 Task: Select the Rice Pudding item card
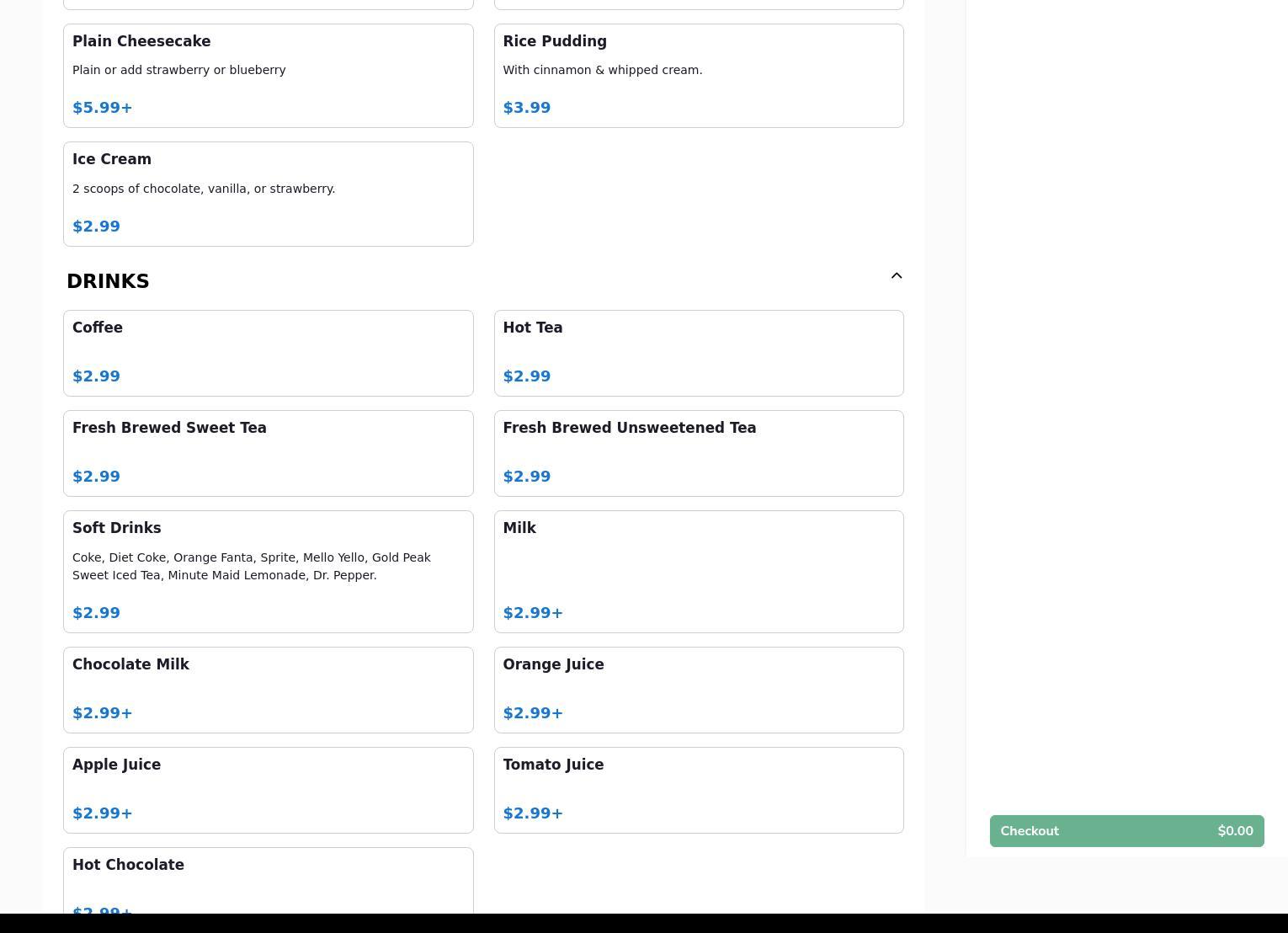coord(698,76)
